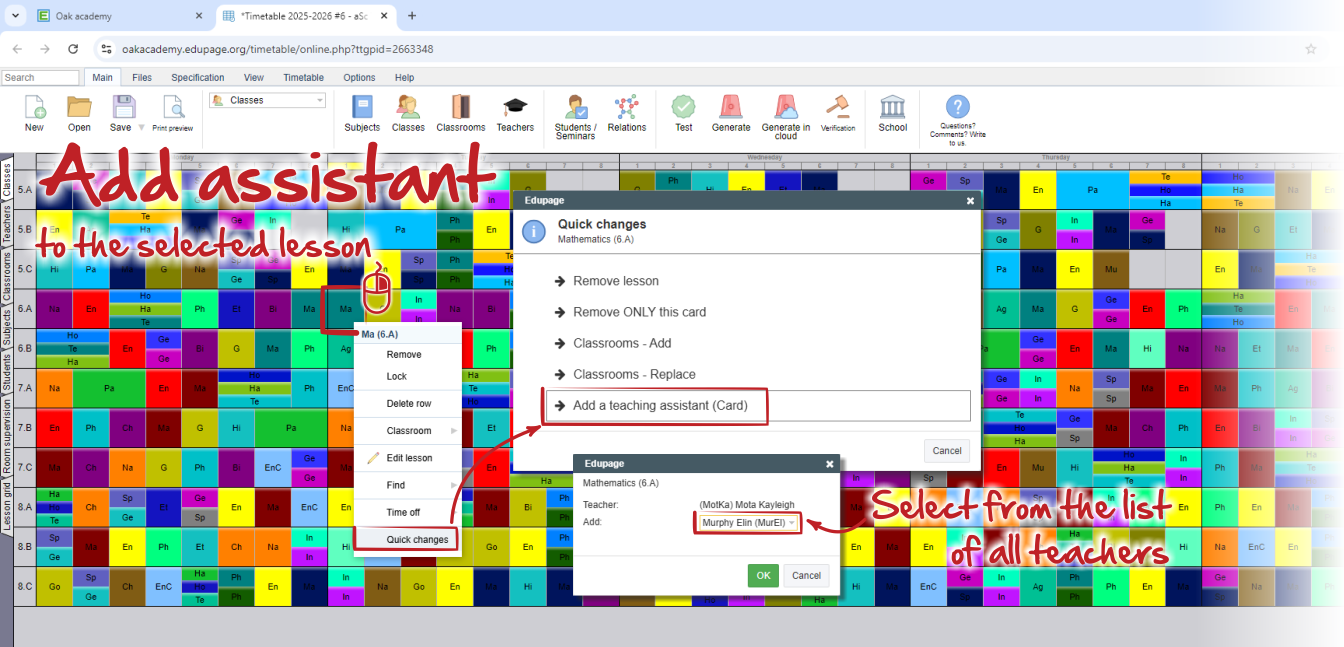Run the Verification gavel icon
Viewport: 1344px width, 647px height.
[838, 107]
